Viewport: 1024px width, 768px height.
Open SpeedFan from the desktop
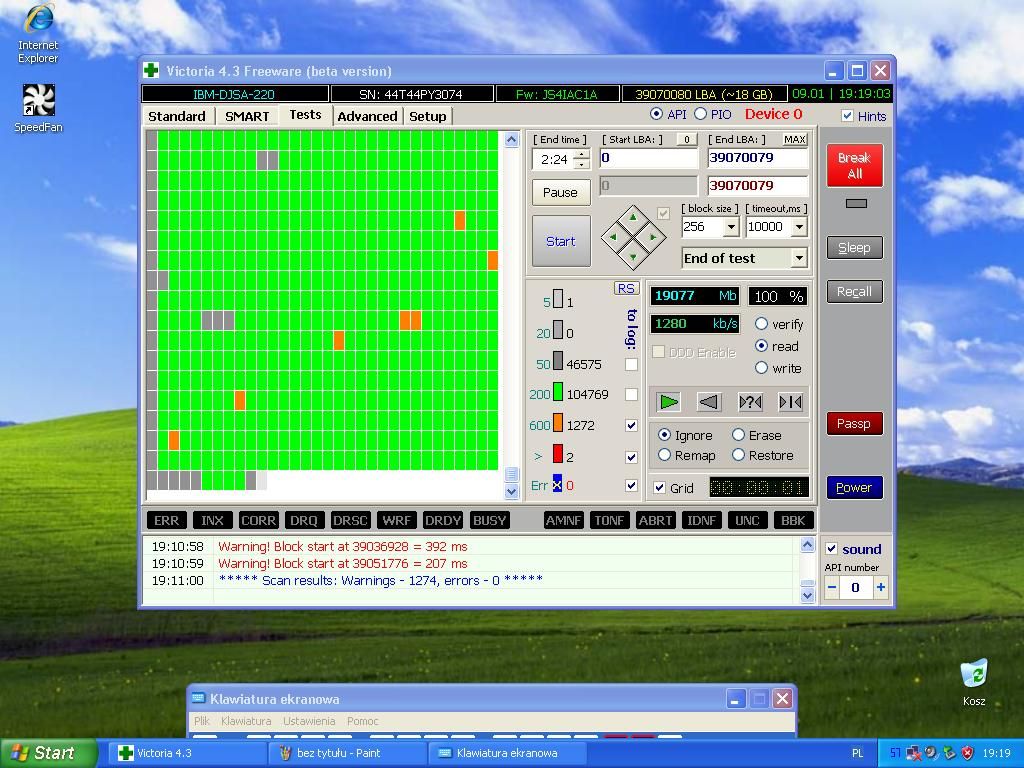coord(37,100)
